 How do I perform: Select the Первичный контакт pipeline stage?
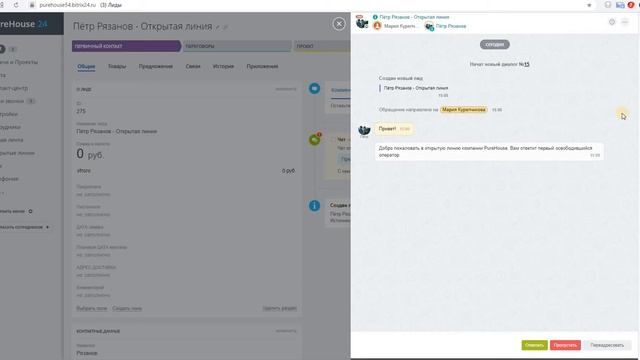[x=127, y=46]
